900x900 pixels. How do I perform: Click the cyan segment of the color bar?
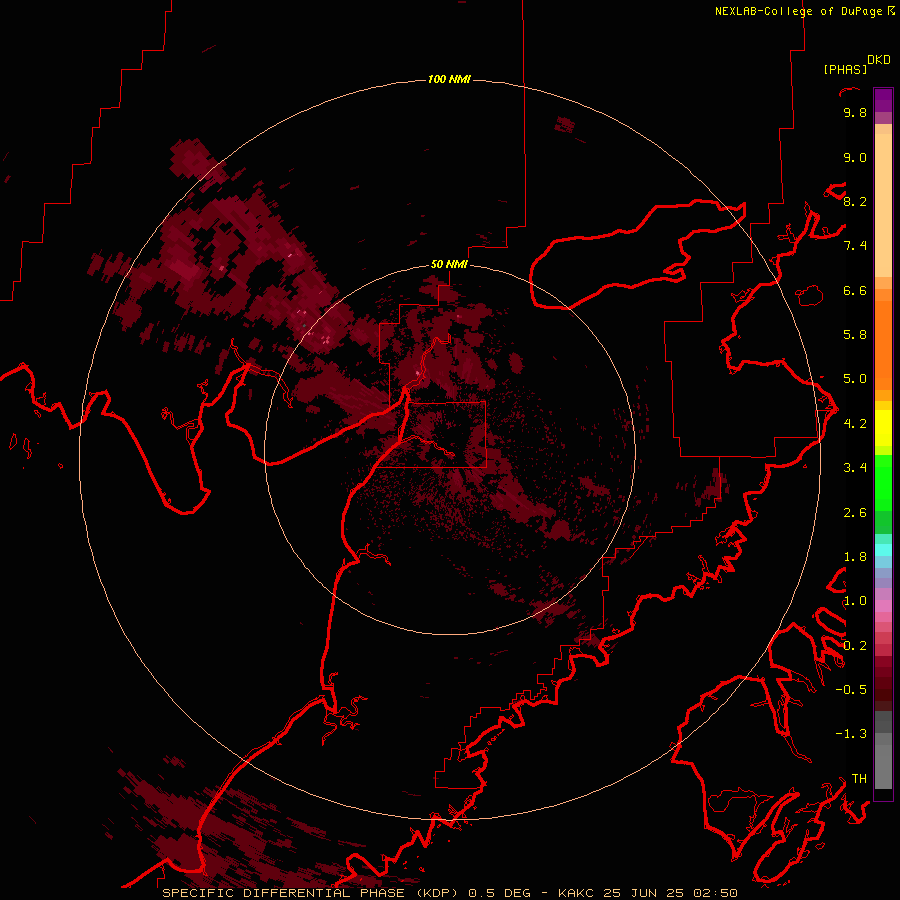point(883,550)
